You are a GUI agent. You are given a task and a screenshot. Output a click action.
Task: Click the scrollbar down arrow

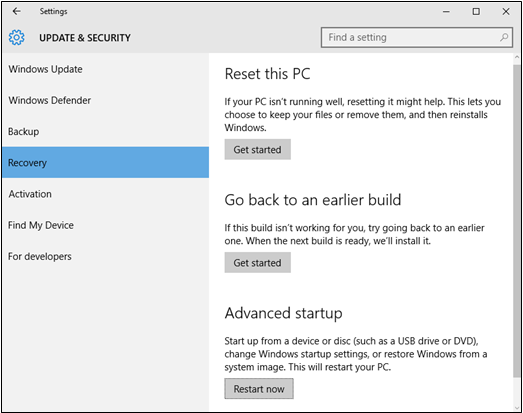coord(517,408)
